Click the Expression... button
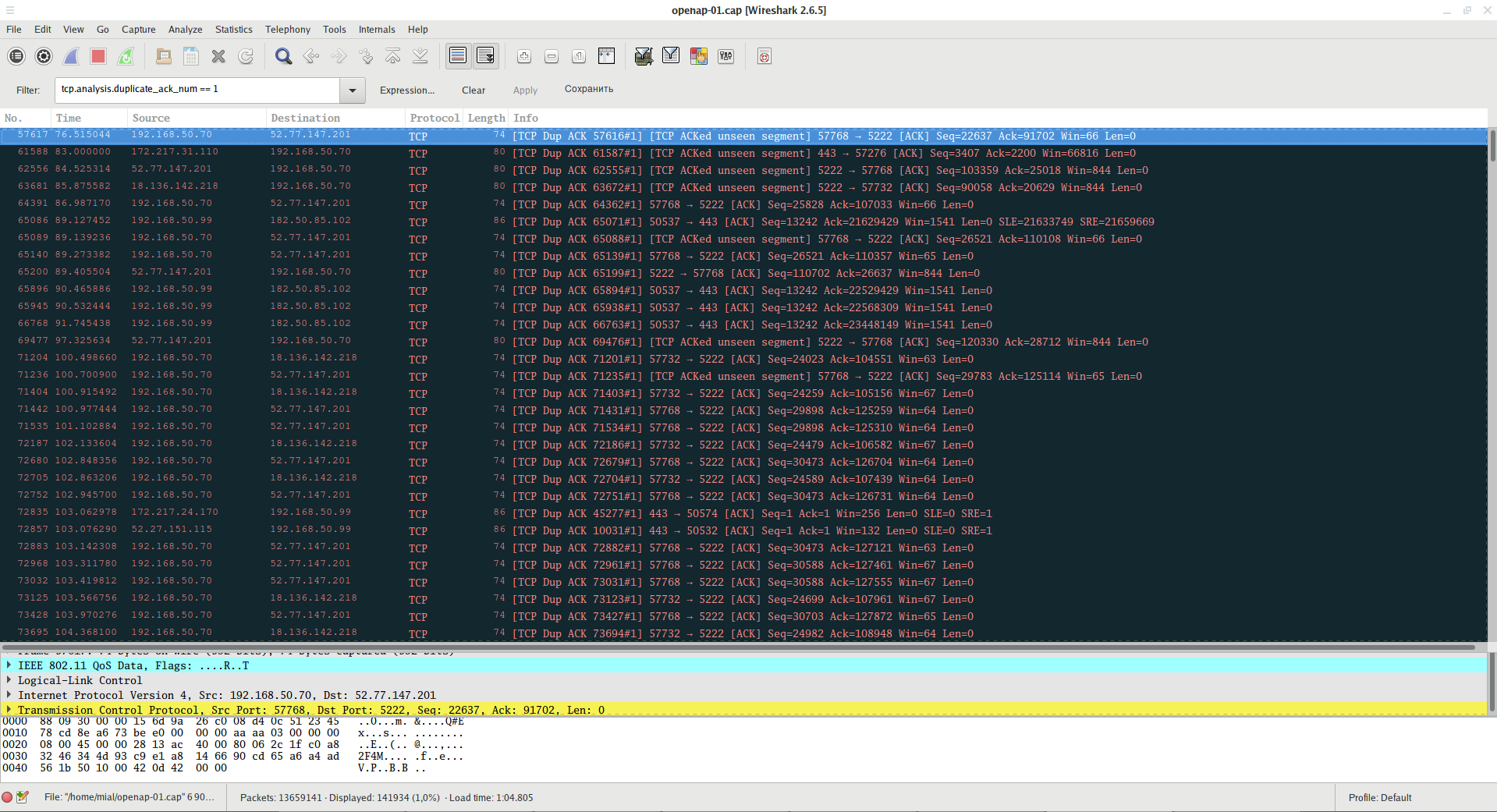This screenshot has width=1497, height=812. pyautogui.click(x=406, y=90)
